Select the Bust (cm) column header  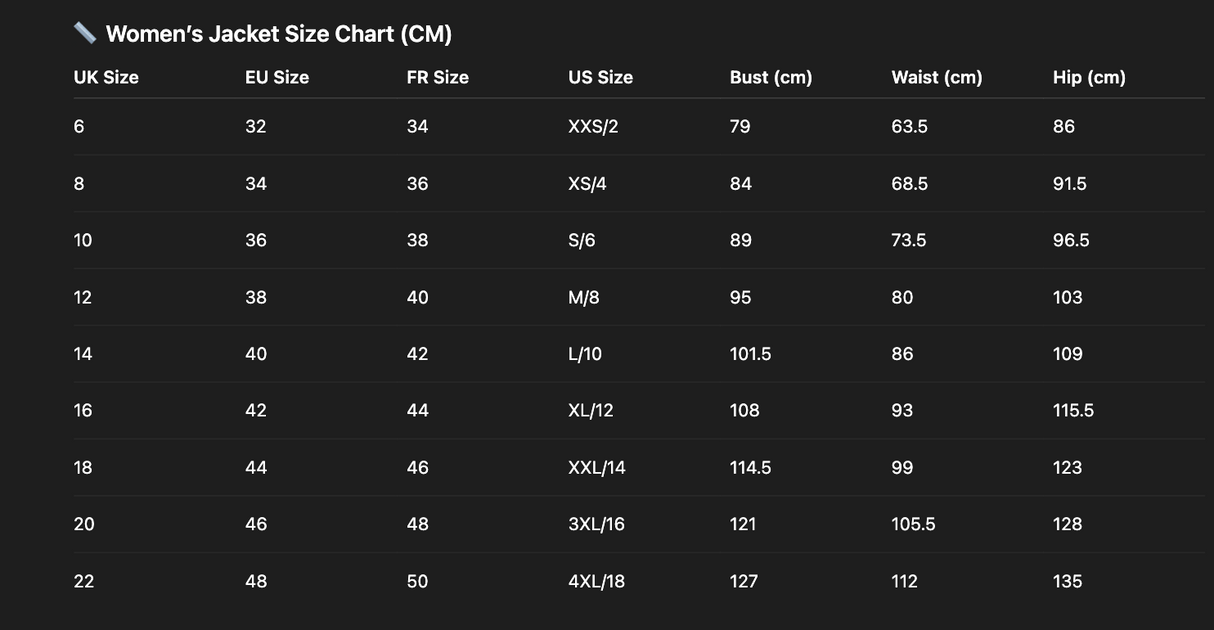pyautogui.click(x=771, y=77)
